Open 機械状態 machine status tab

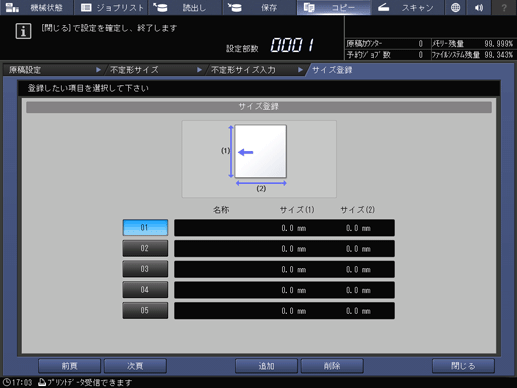(x=36, y=7)
